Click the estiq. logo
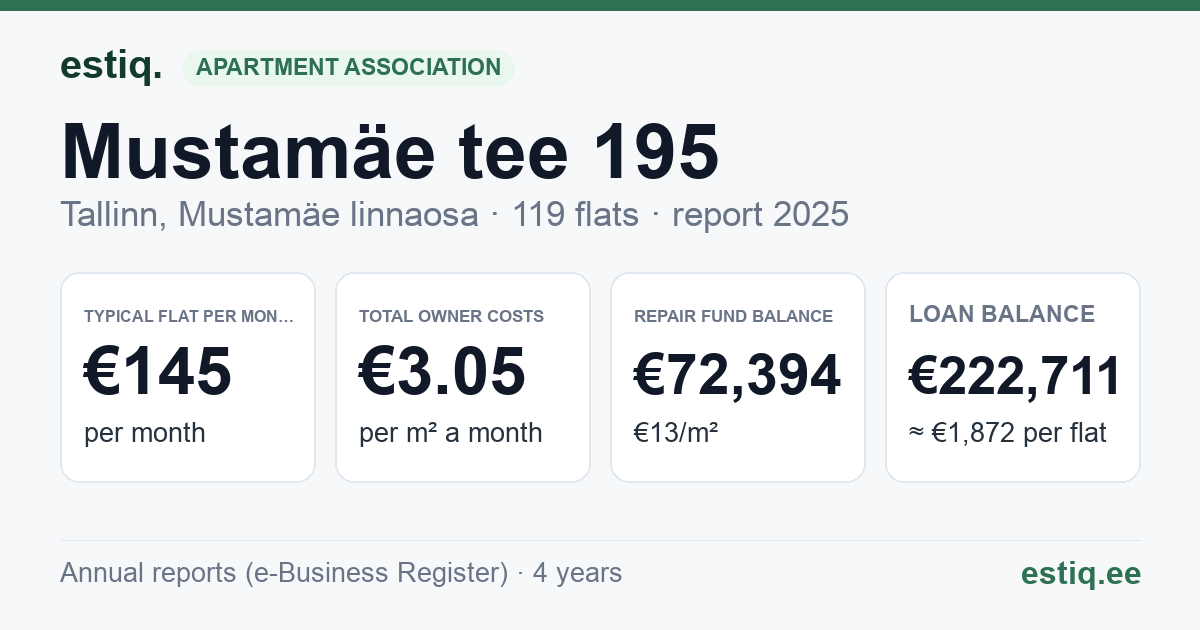 (111, 66)
